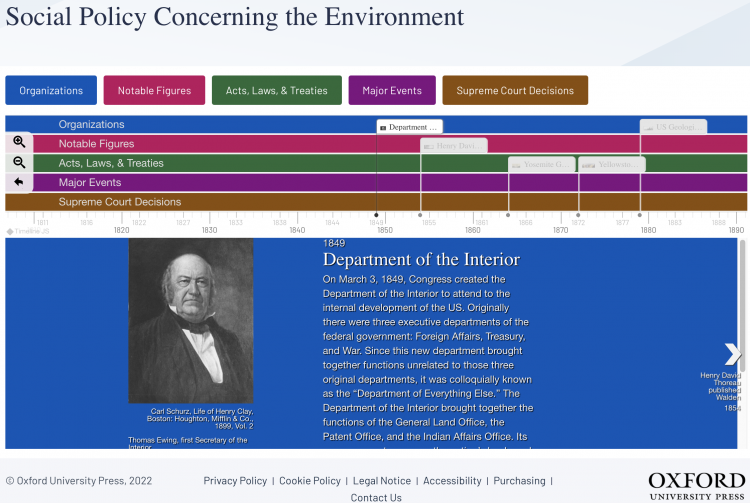Click the 1820 label on time axis

pyautogui.click(x=121, y=230)
